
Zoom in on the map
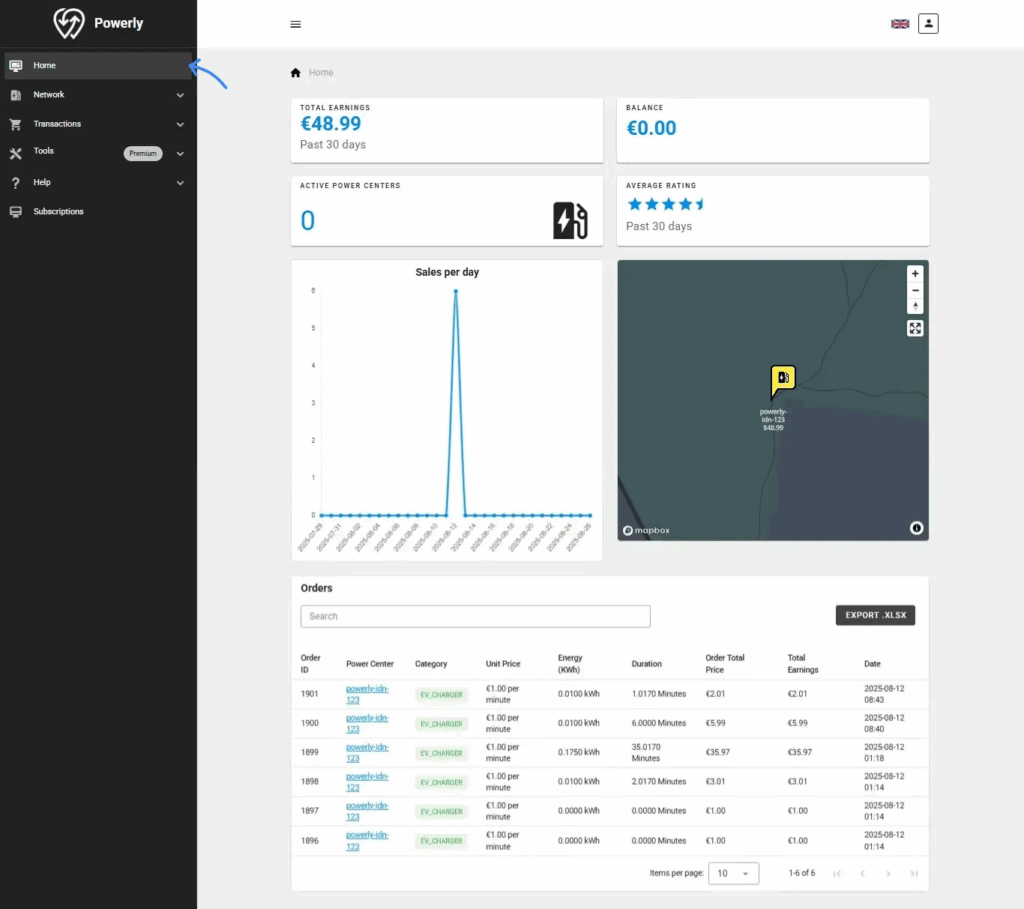tap(915, 274)
